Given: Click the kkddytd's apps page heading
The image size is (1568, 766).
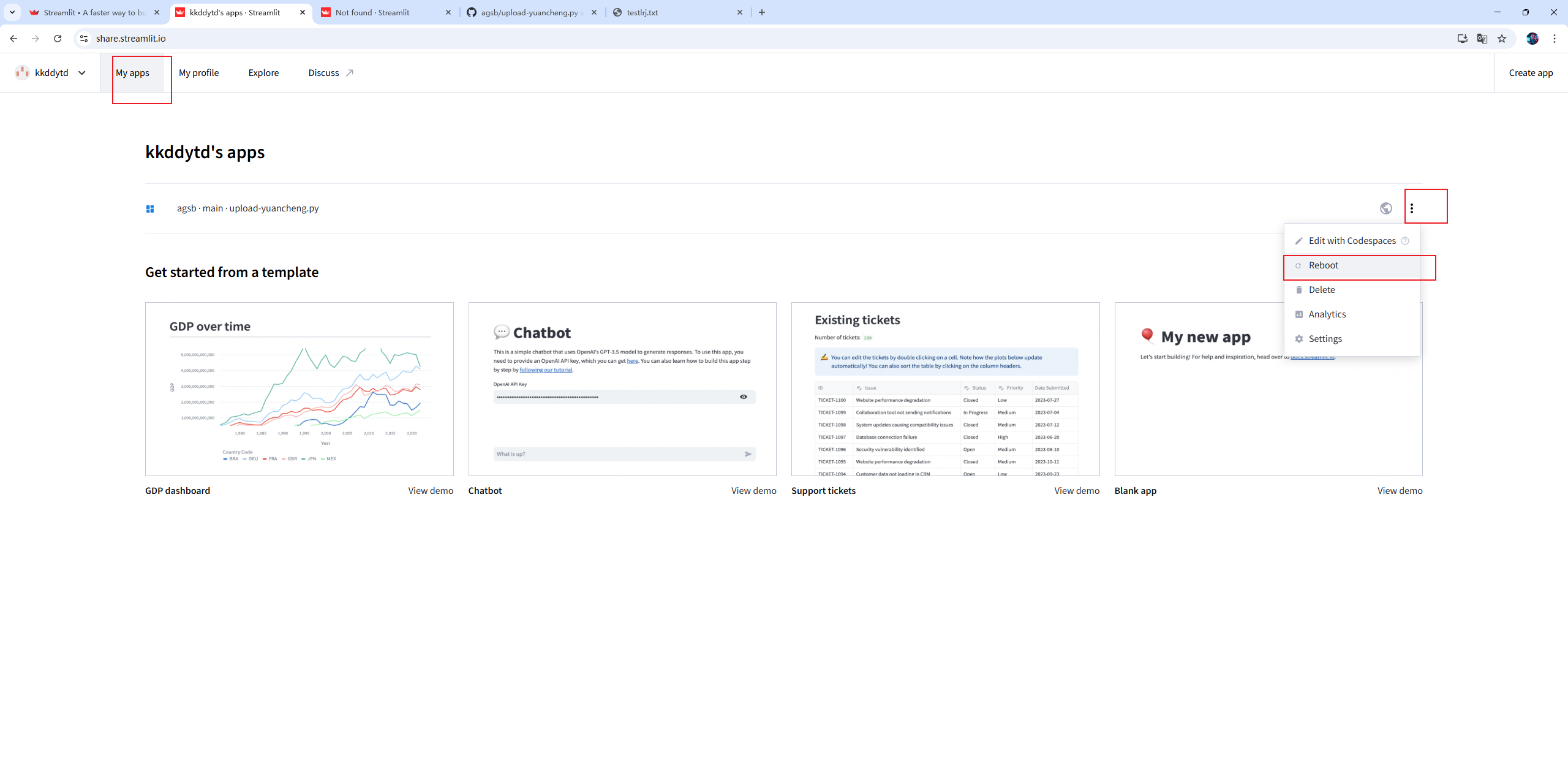Looking at the screenshot, I should pyautogui.click(x=205, y=152).
